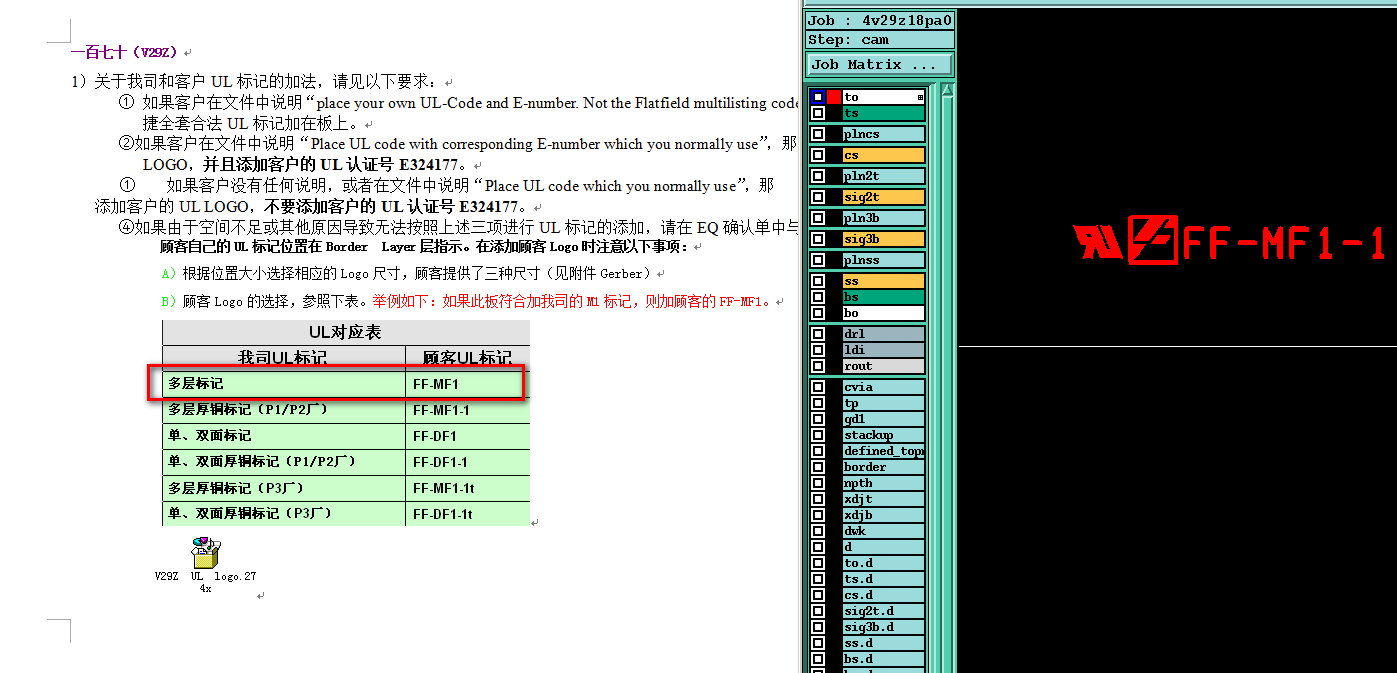Tick the 'sig3b' layer checkbox
This screenshot has height=673, width=1397.
[x=818, y=239]
